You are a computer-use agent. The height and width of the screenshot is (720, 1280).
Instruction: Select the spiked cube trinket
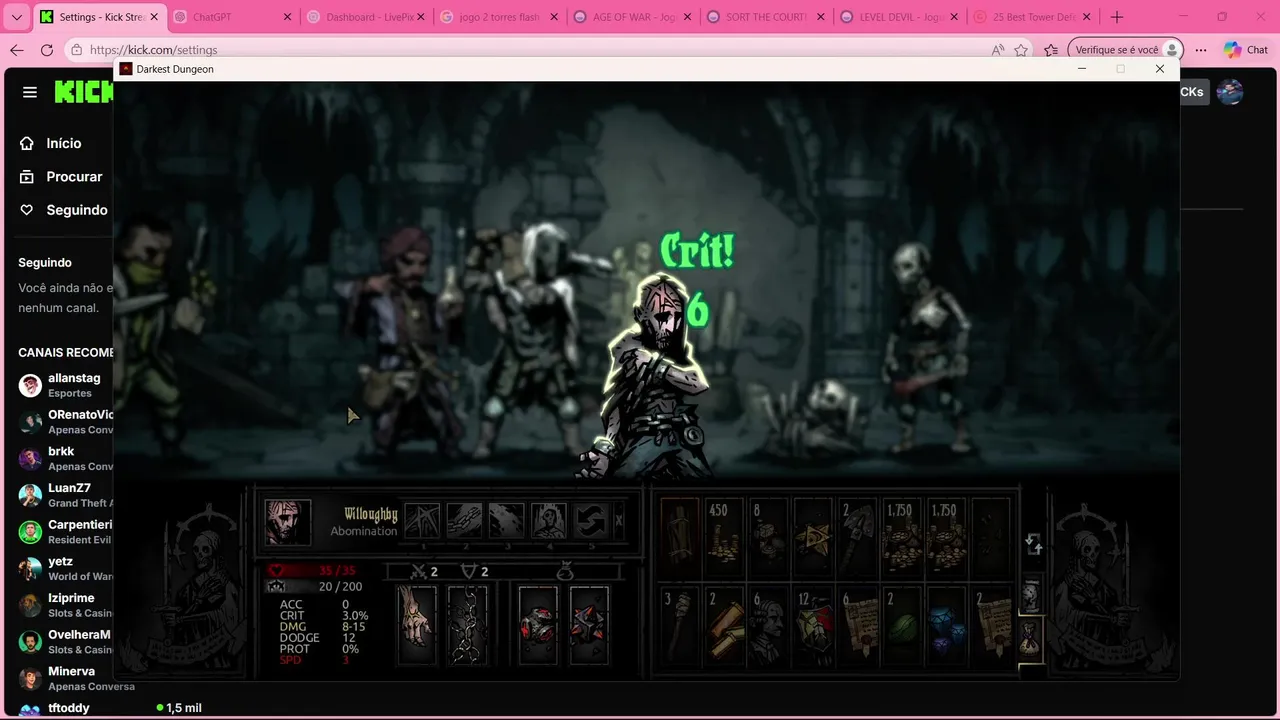click(588, 625)
